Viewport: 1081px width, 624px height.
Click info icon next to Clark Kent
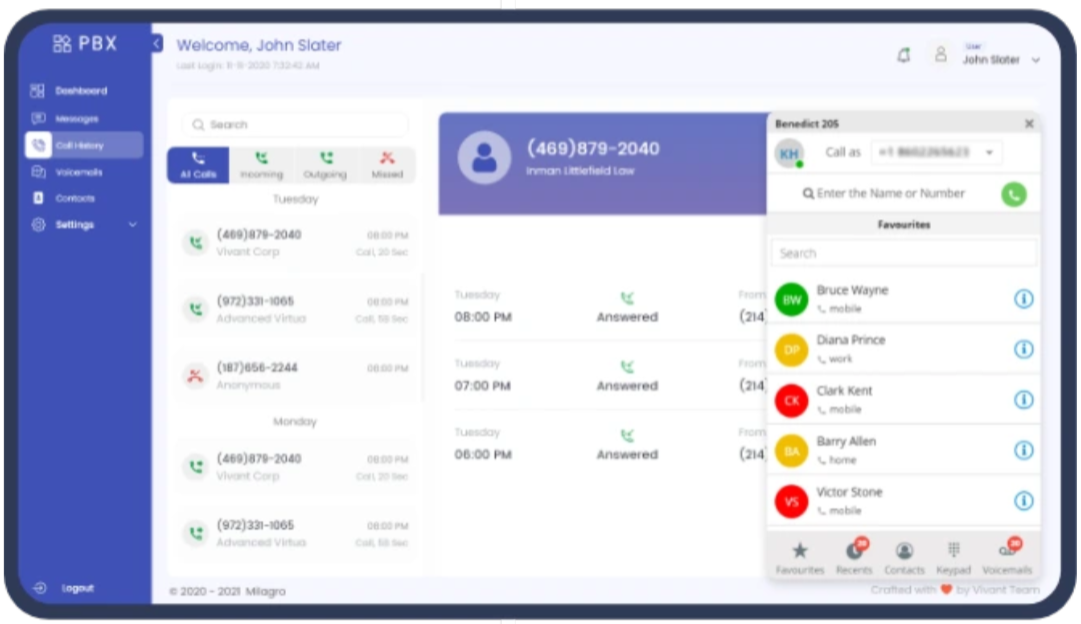coord(1023,400)
